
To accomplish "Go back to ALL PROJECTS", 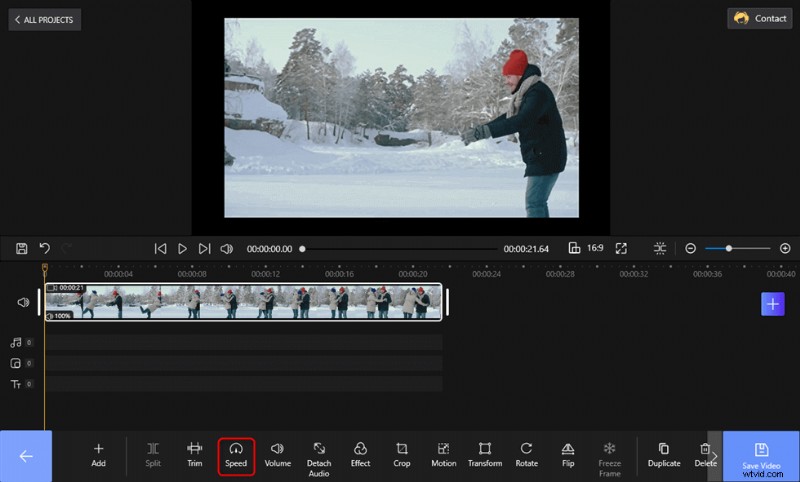I will (44, 19).
